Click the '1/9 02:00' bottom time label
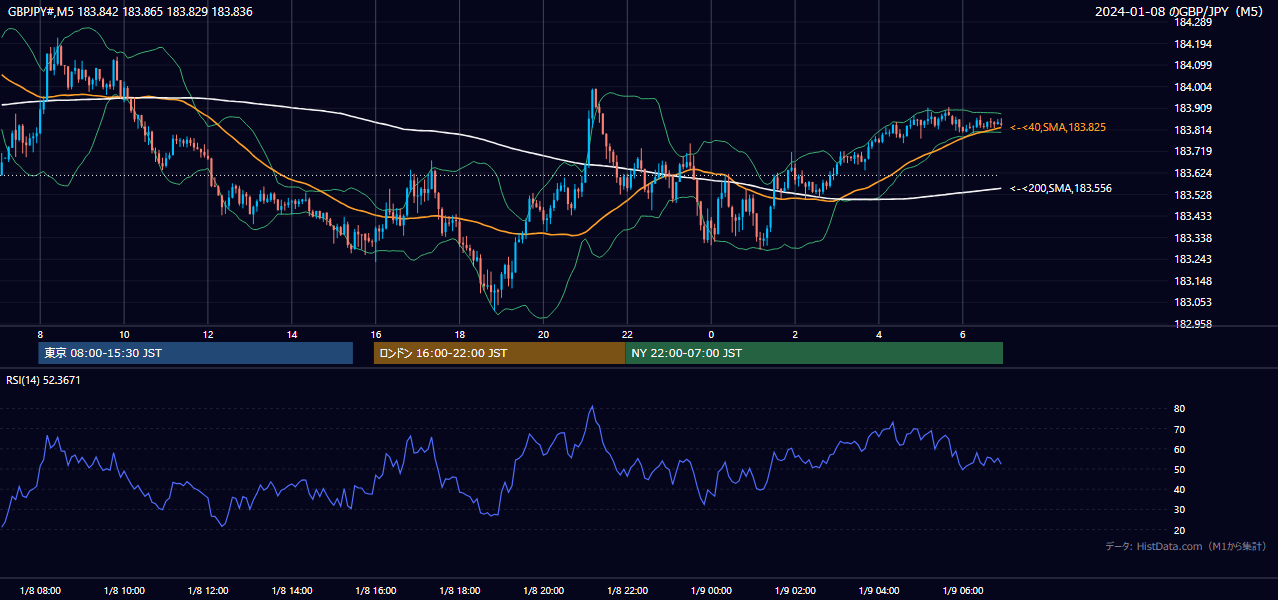Image resolution: width=1278 pixels, height=600 pixels. click(795, 590)
